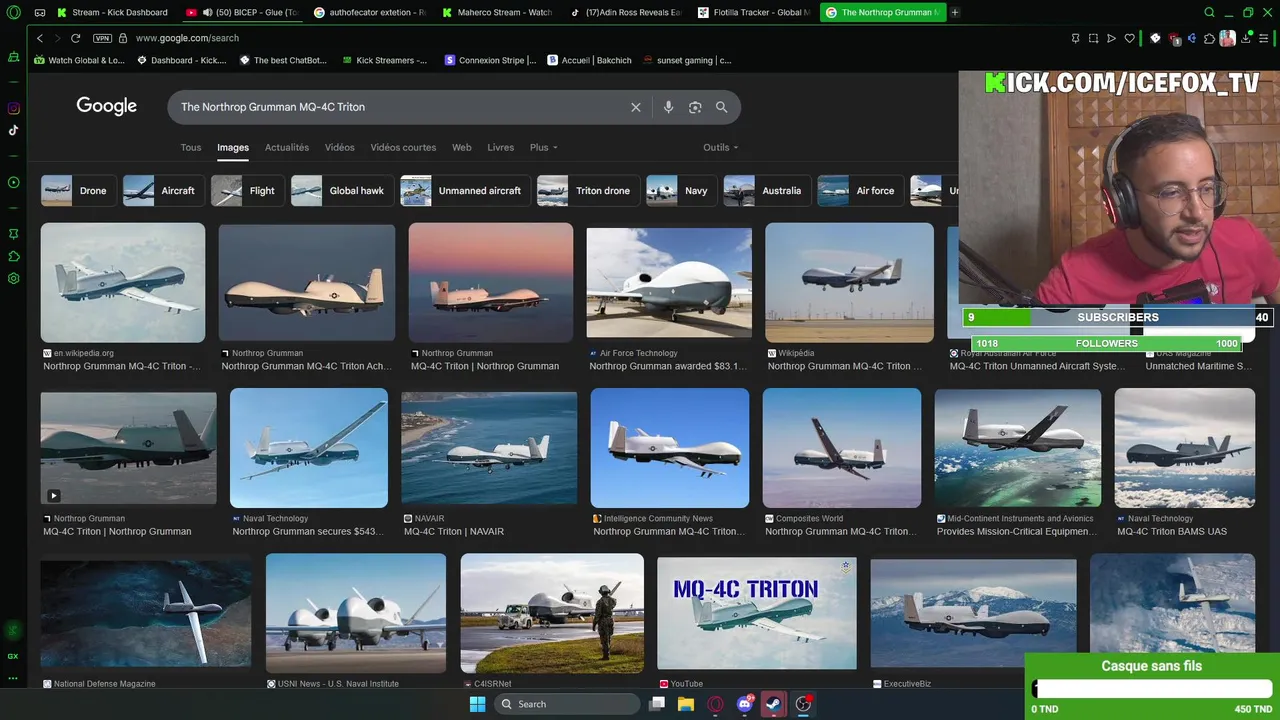This screenshot has width=1280, height=720.
Task: Switch to Maherco Stream browser tab
Action: point(497,12)
